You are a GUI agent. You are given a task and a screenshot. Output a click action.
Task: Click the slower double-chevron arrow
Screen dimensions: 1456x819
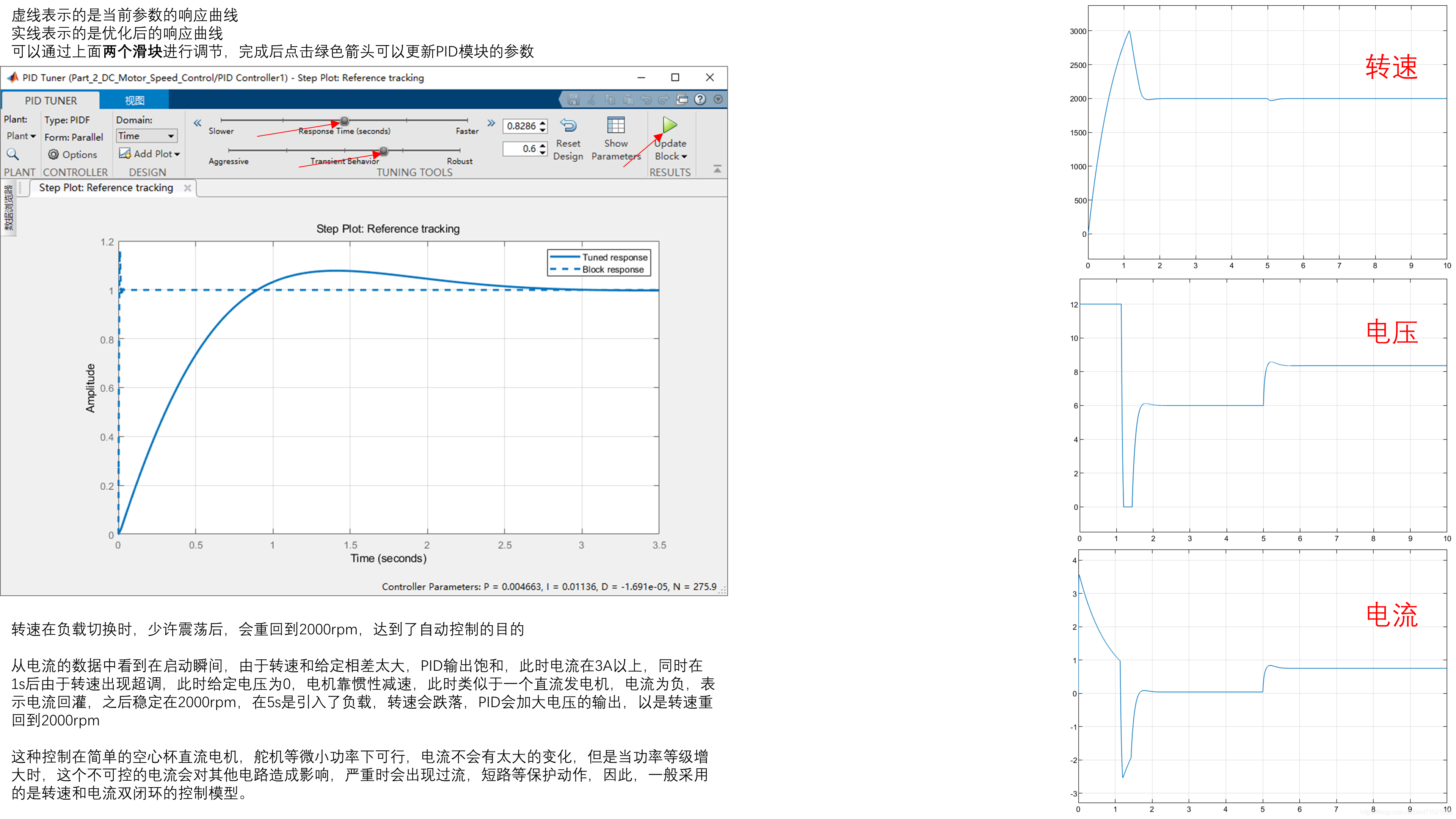pos(197,122)
